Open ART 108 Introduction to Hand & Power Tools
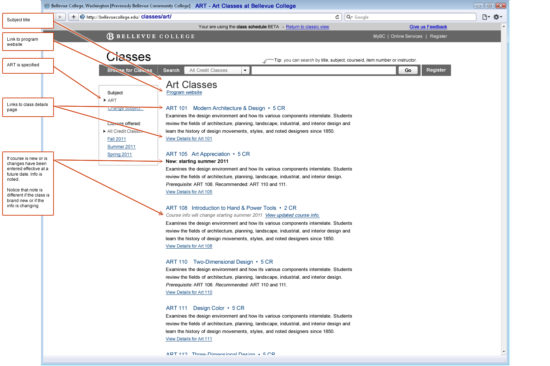This screenshot has width=550, height=366. click(231, 208)
